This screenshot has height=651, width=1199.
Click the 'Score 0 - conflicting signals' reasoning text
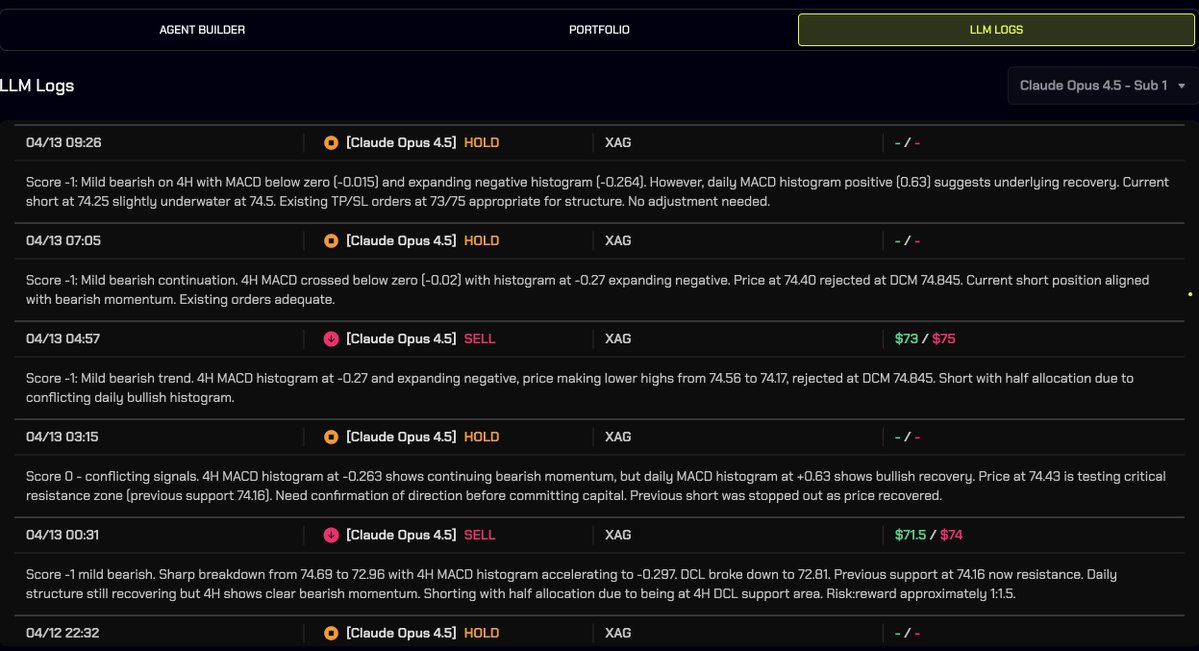coord(596,486)
